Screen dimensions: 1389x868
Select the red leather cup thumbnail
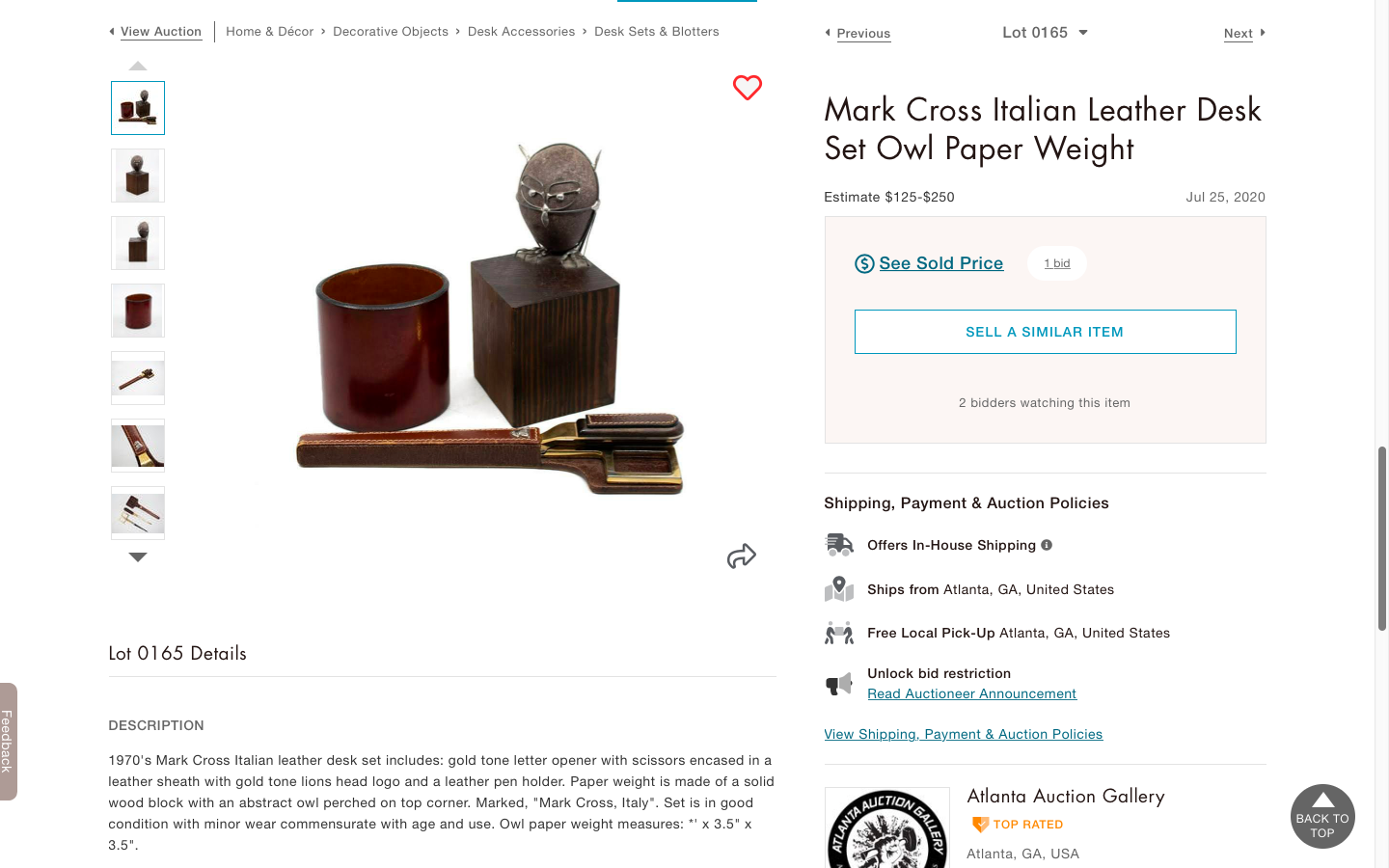click(x=138, y=311)
